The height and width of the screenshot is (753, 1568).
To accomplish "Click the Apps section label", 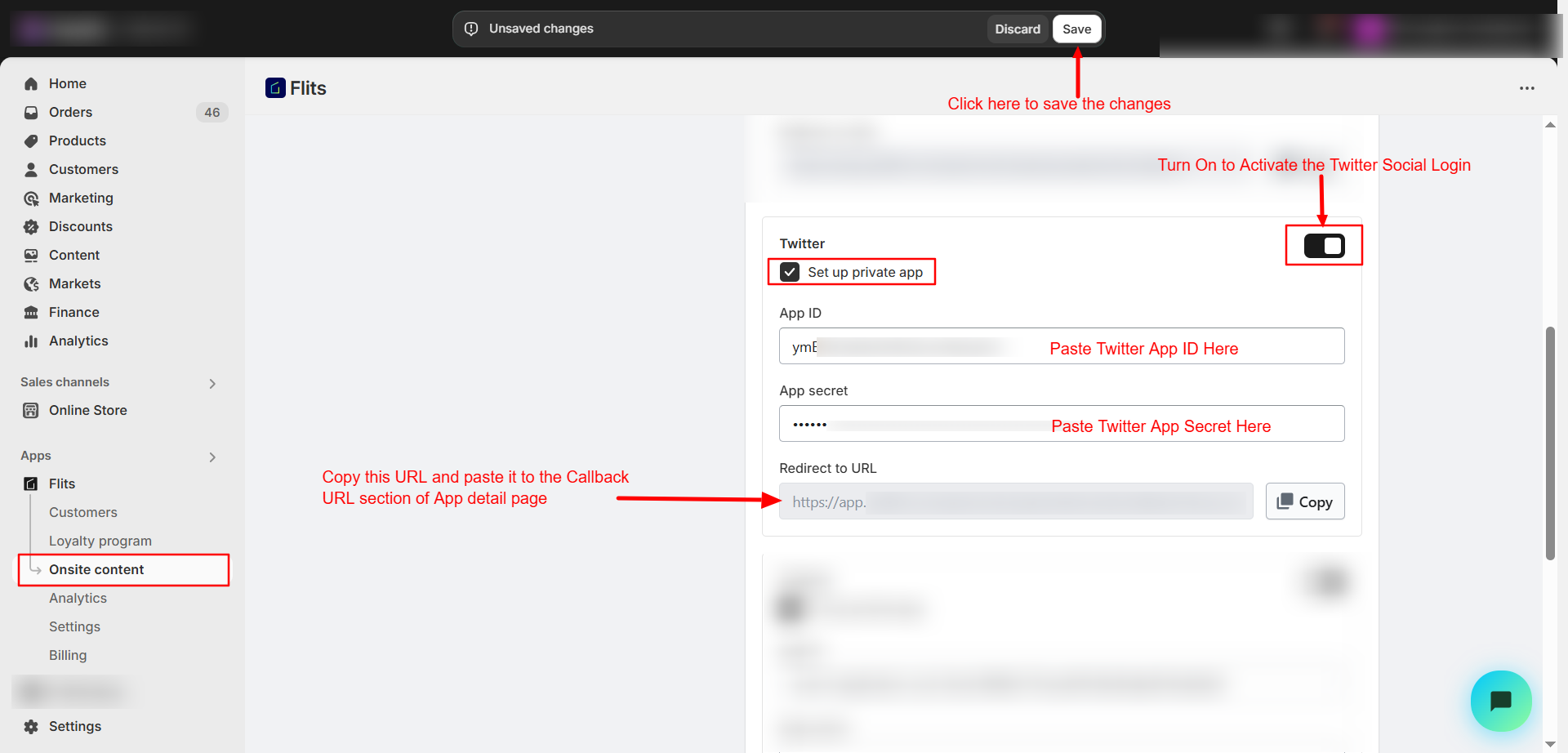I will click(x=36, y=456).
